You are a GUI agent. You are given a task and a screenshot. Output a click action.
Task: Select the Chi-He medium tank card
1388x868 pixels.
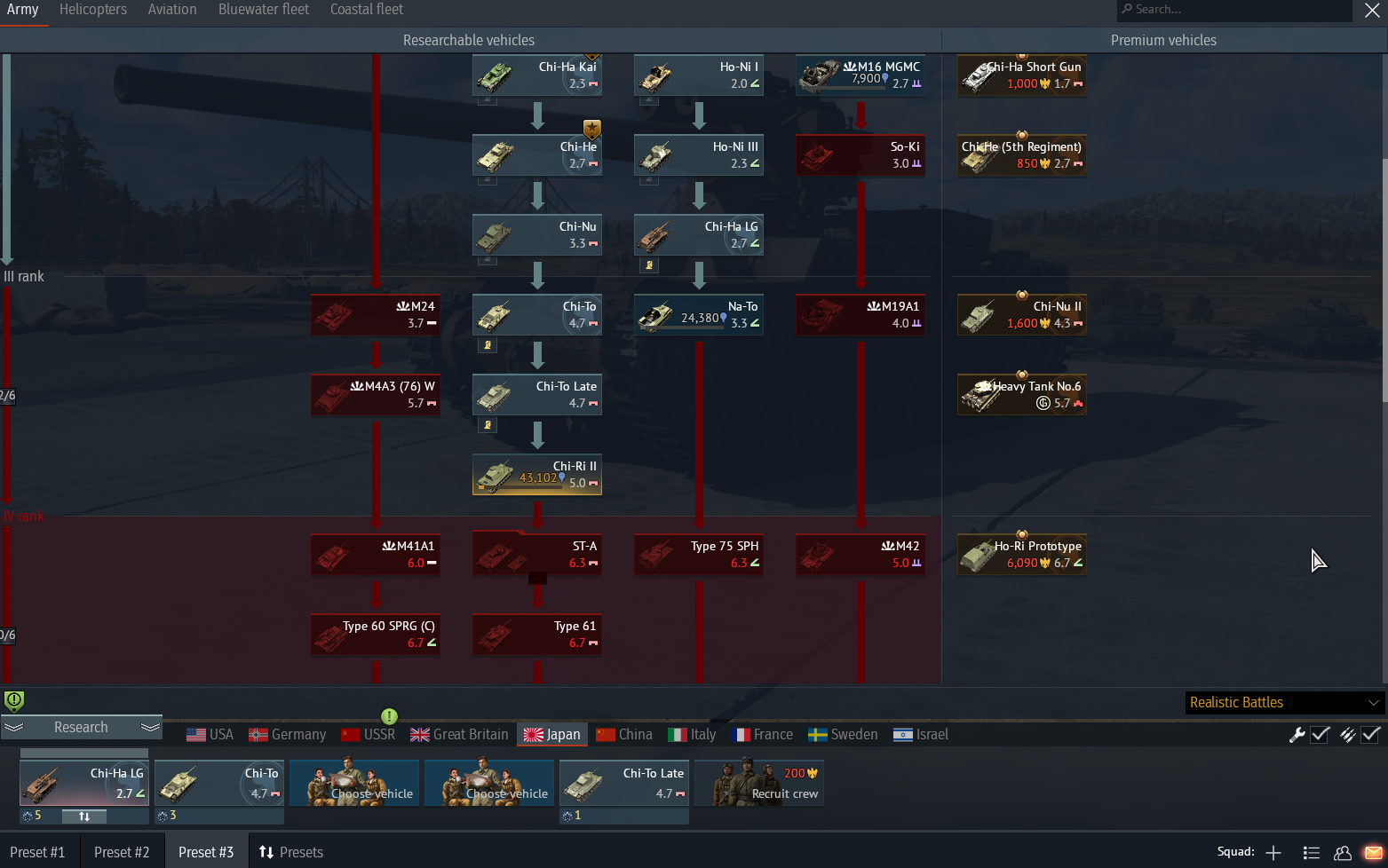click(x=537, y=155)
